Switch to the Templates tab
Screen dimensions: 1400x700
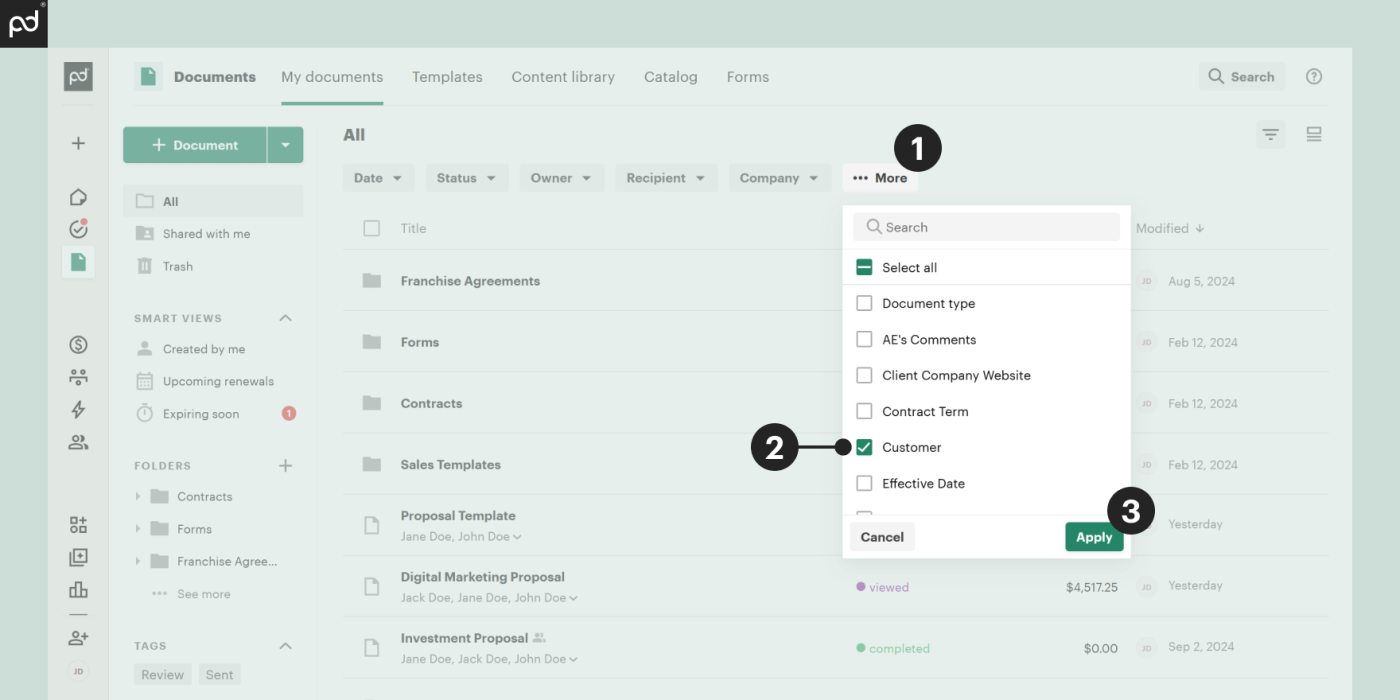(x=447, y=77)
